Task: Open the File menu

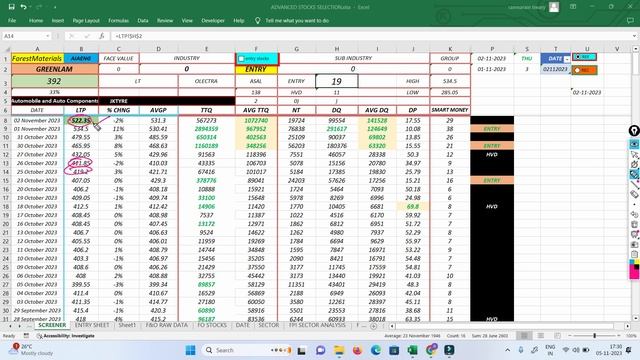Action: pos(12,20)
